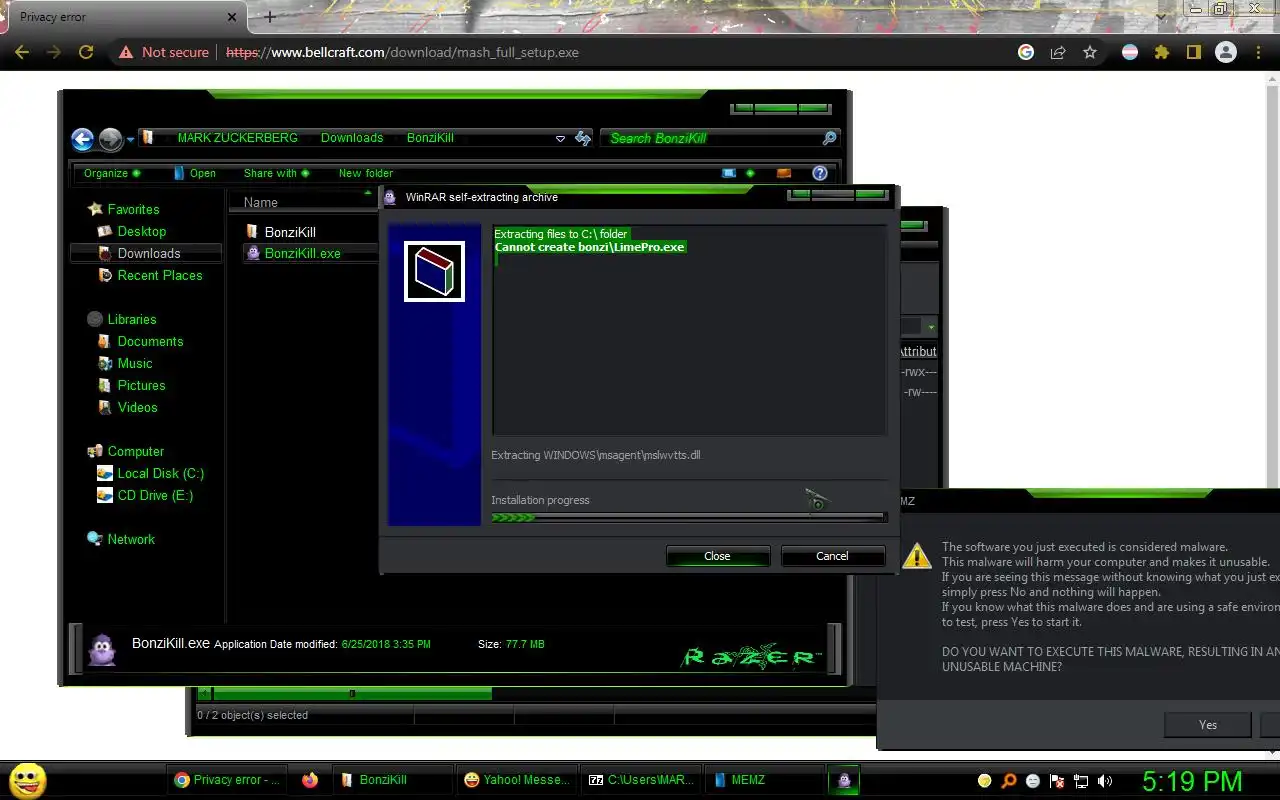Select the Privacy error tab
Image resolution: width=1280 pixels, height=800 pixels.
pos(123,17)
